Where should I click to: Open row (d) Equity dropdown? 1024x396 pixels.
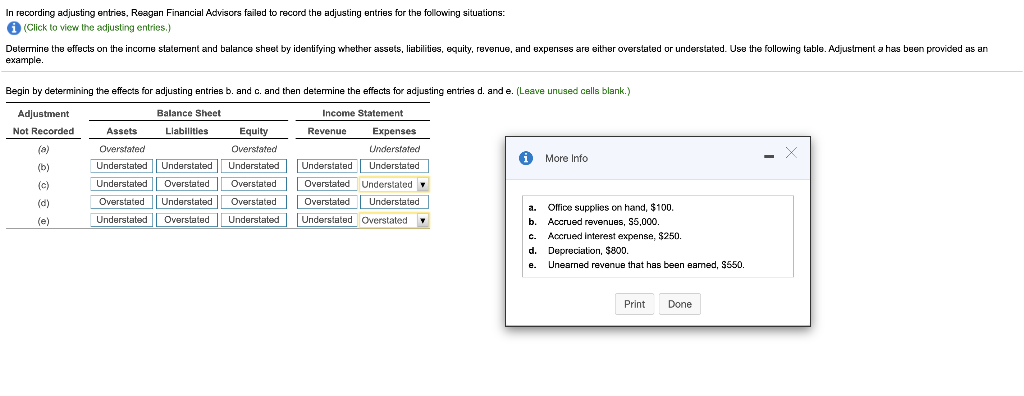click(254, 202)
